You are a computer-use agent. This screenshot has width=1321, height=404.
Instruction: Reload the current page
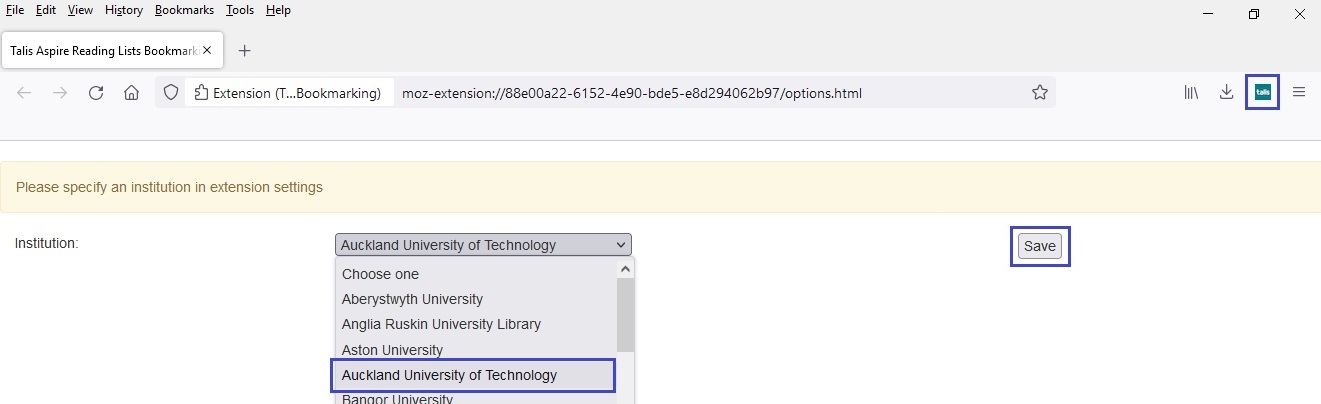click(x=96, y=93)
